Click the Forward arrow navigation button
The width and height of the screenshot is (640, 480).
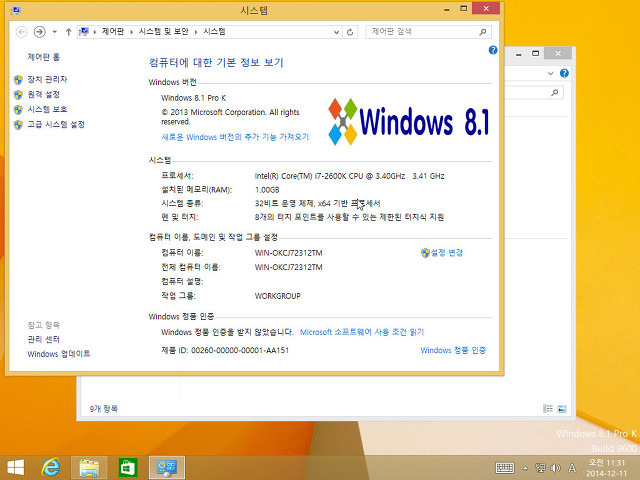coord(40,32)
